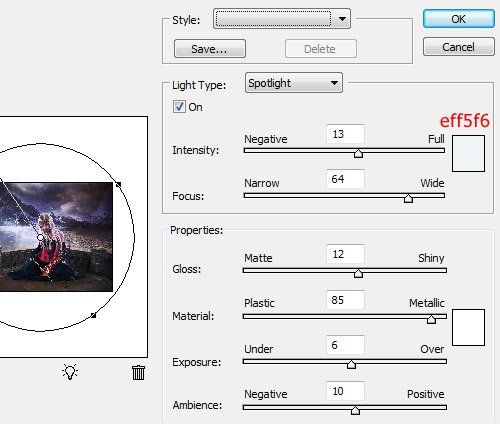Click the Intensity slider thumb
Screen dimensions: 500x424
(x=358, y=153)
